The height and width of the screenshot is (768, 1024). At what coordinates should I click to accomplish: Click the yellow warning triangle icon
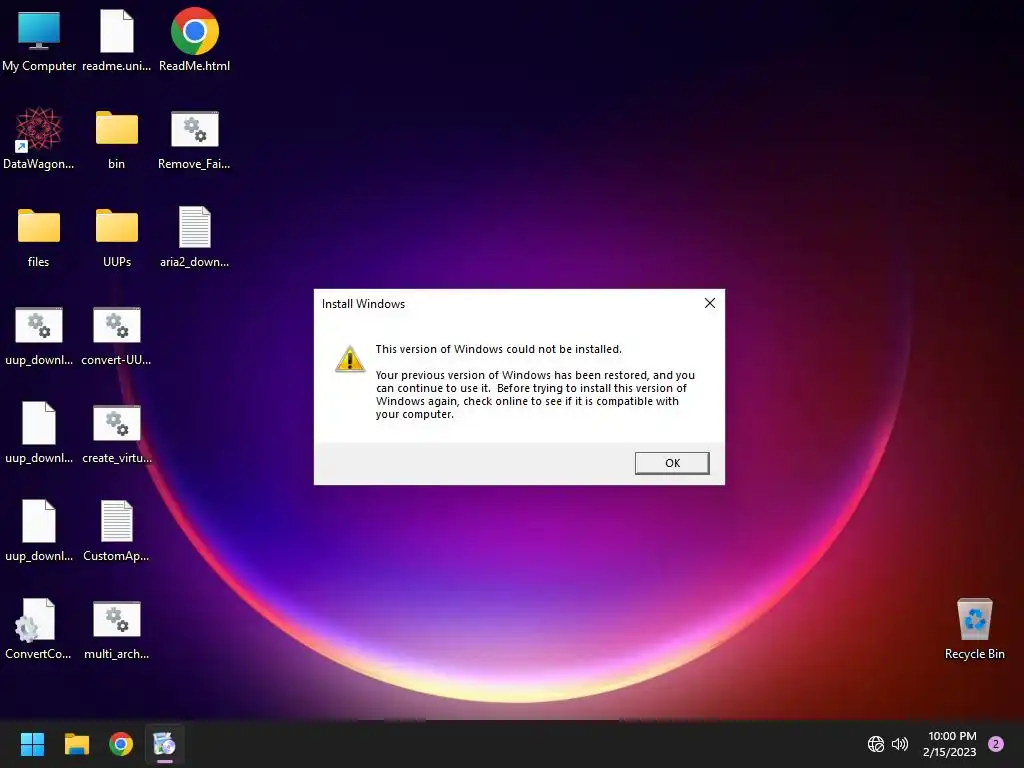(350, 359)
